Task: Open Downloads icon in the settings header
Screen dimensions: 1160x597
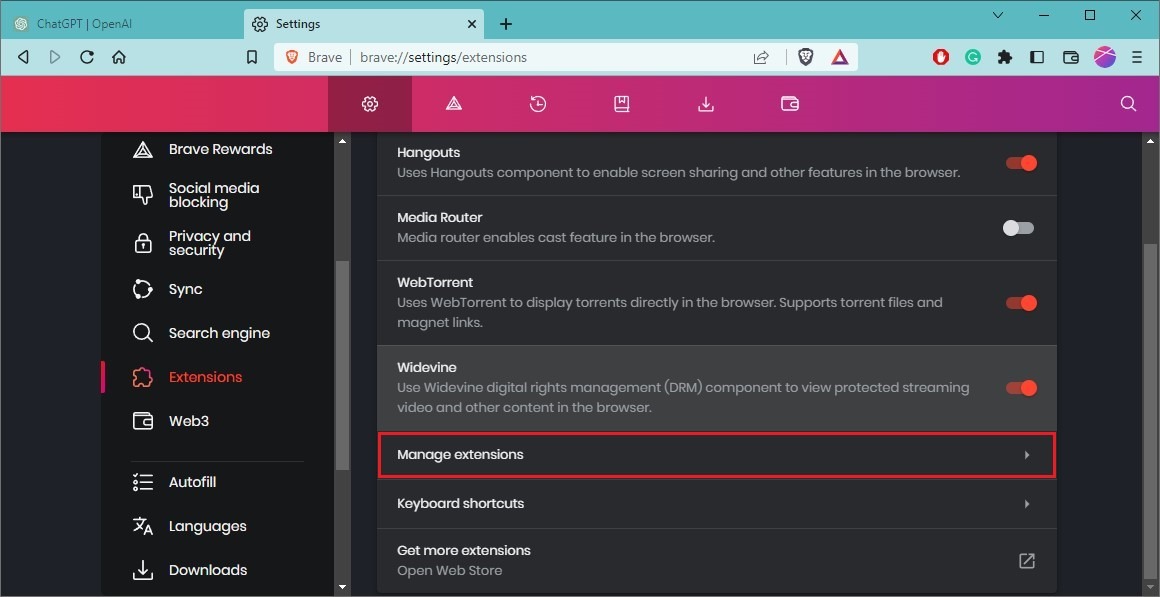Action: point(705,103)
